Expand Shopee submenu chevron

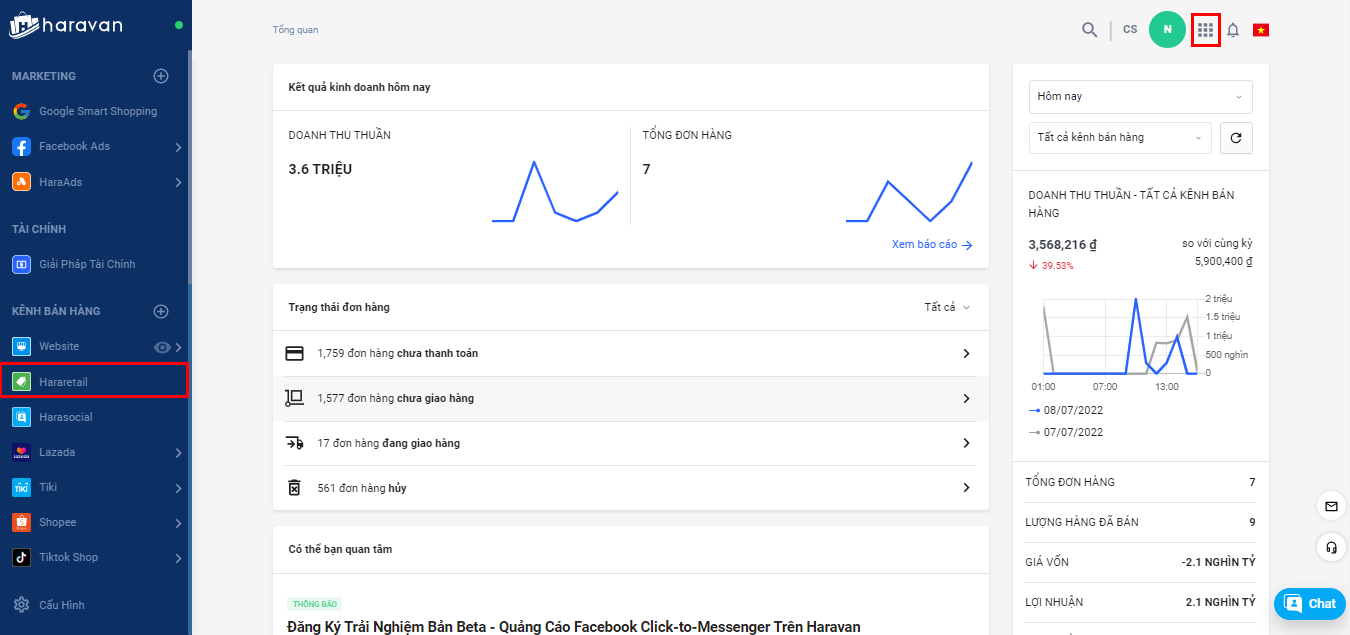point(178,523)
